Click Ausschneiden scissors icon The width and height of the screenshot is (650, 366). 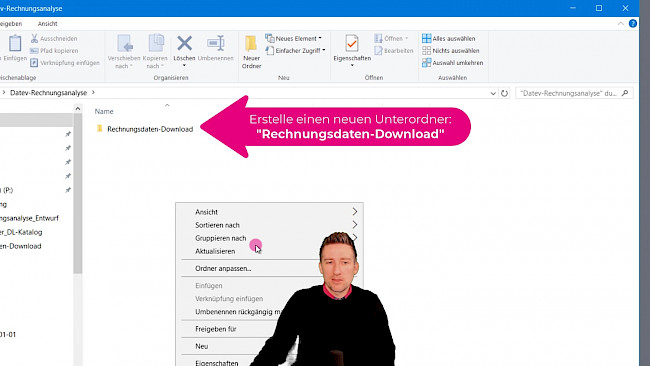click(34, 39)
